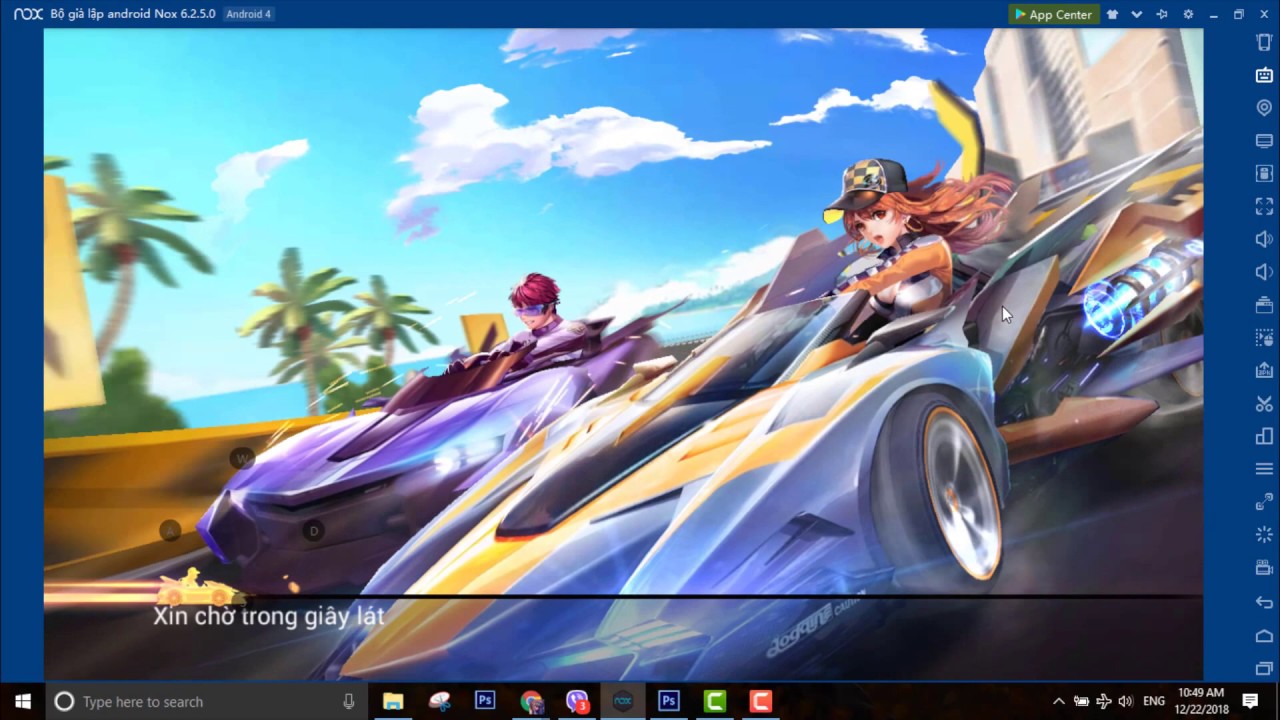
Task: Click the Android home button in Nox sidebar
Action: [x=1264, y=635]
